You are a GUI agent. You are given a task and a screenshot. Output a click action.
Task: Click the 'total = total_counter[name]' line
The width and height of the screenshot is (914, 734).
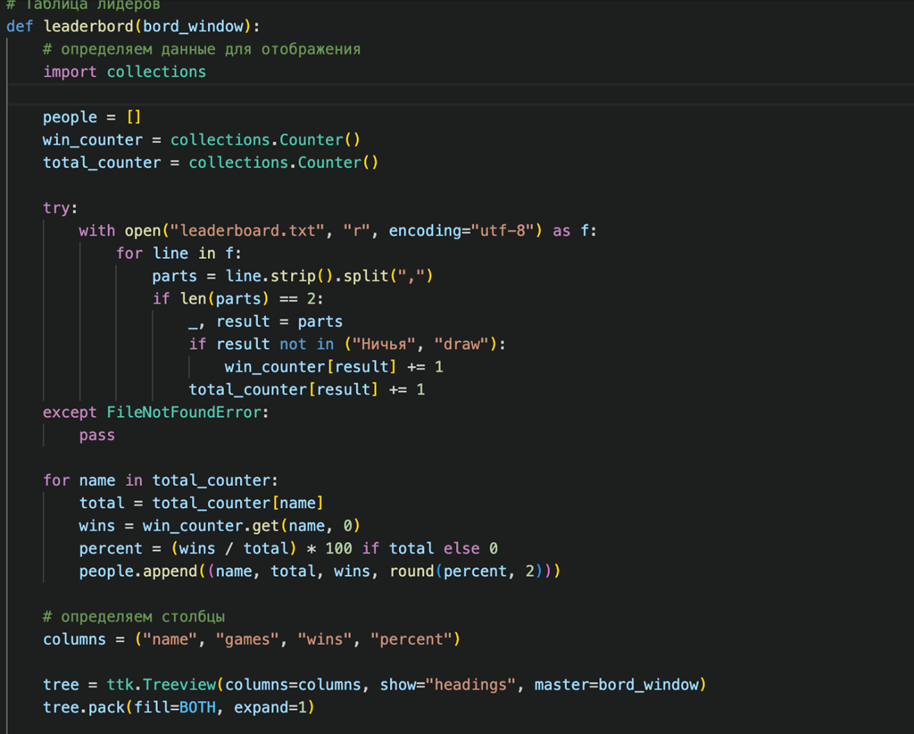pyautogui.click(x=201, y=504)
